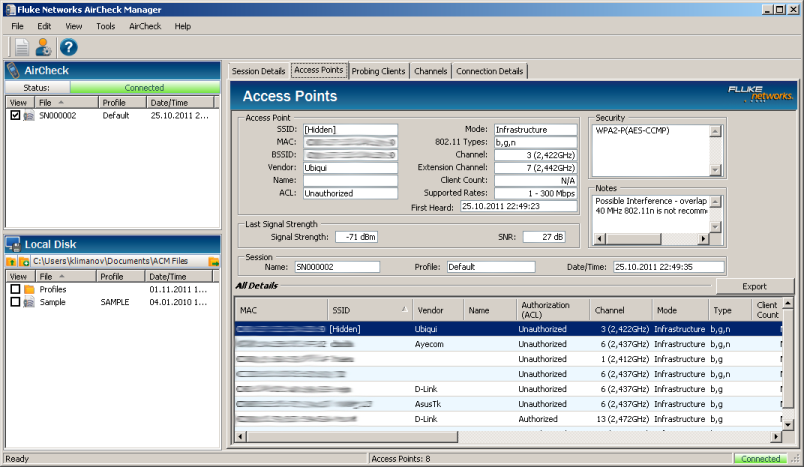Sort details table by Vendor column
The image size is (804, 467).
(438, 310)
